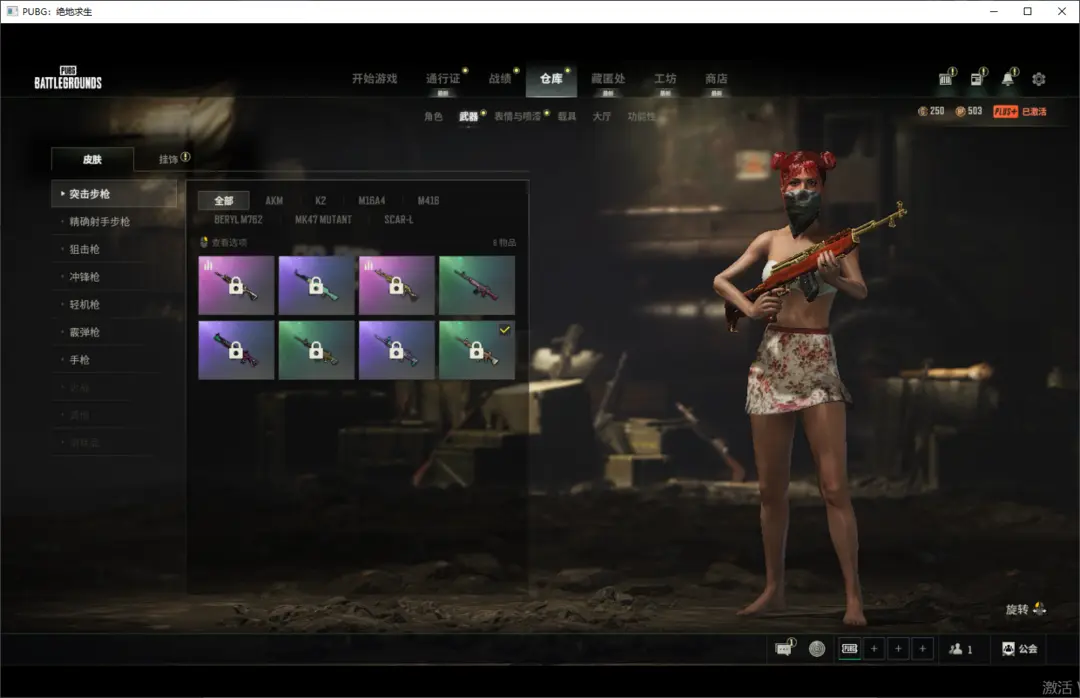This screenshot has width=1080, height=698.
Task: Open the settings gear
Action: 1039,79
